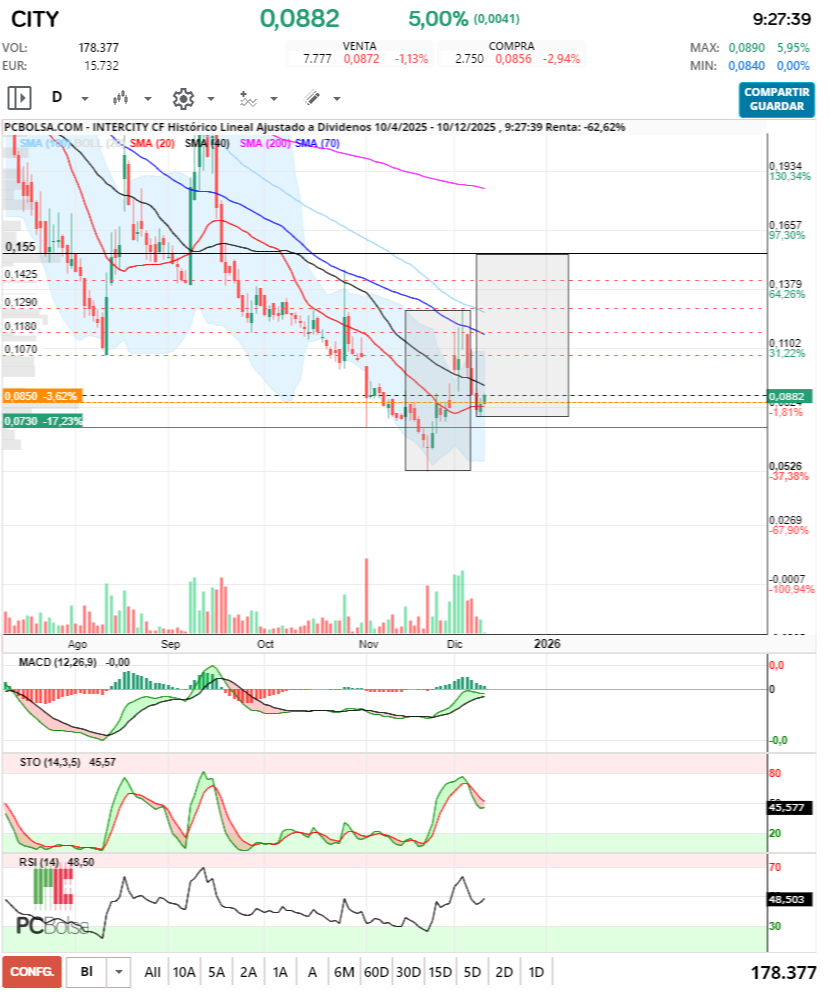Click the 0,155 horizontal price line label
This screenshot has width=830, height=993.
[x=20, y=246]
